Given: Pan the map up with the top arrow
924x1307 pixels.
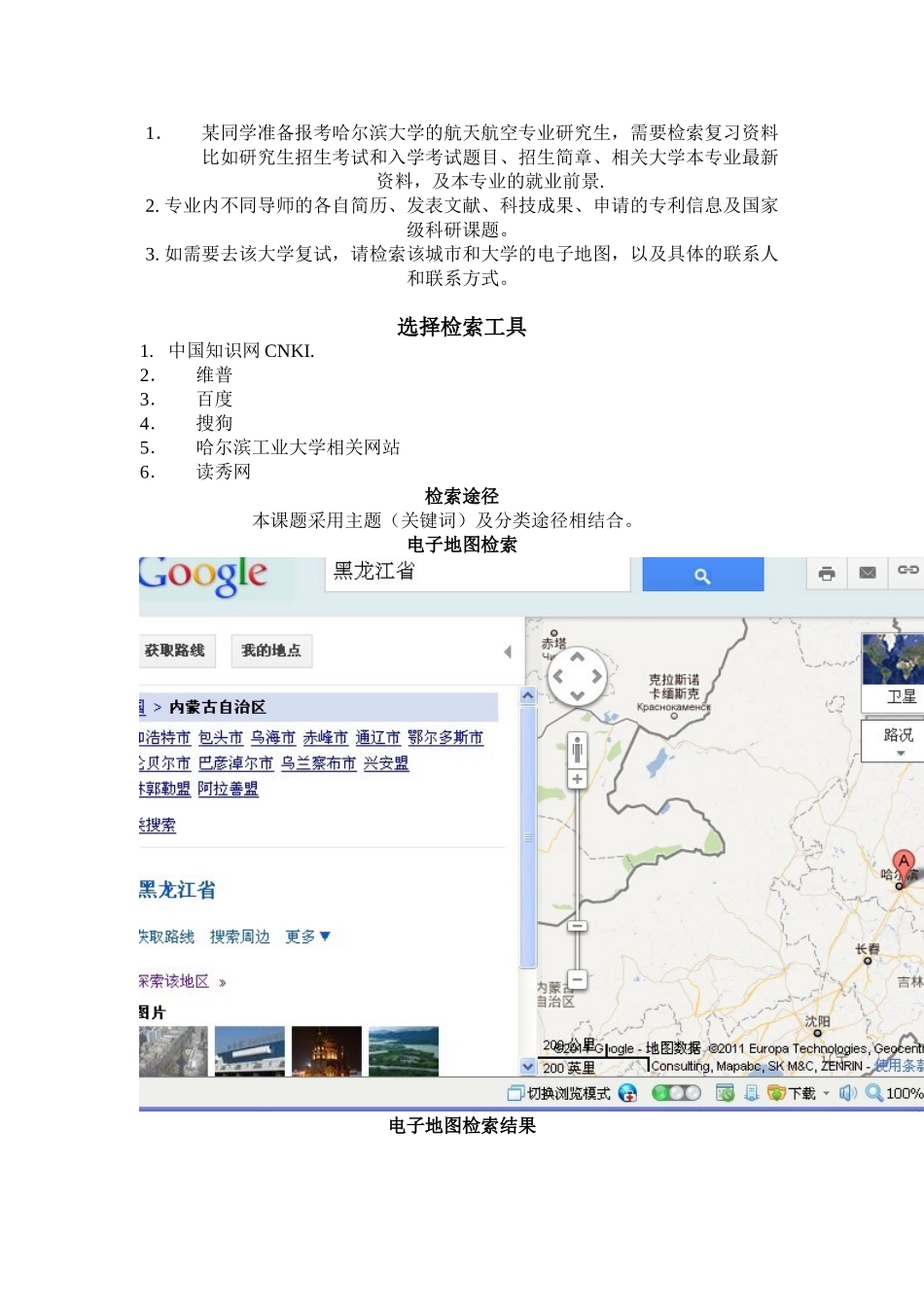Looking at the screenshot, I should click(x=577, y=657).
